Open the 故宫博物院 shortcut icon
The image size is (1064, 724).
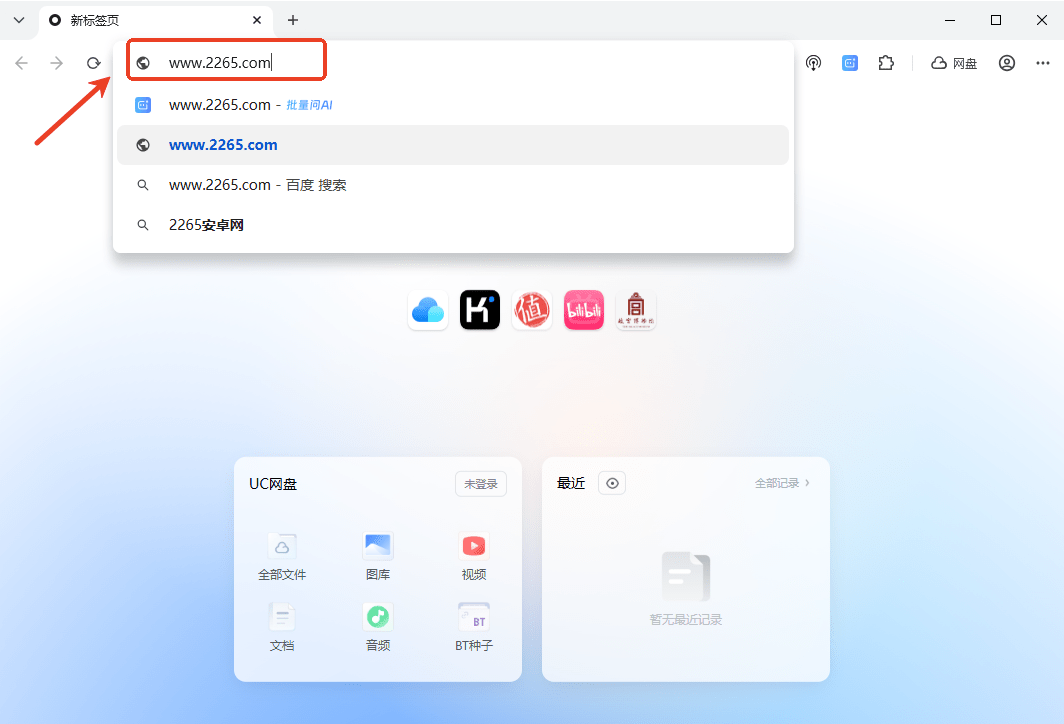[x=635, y=310]
